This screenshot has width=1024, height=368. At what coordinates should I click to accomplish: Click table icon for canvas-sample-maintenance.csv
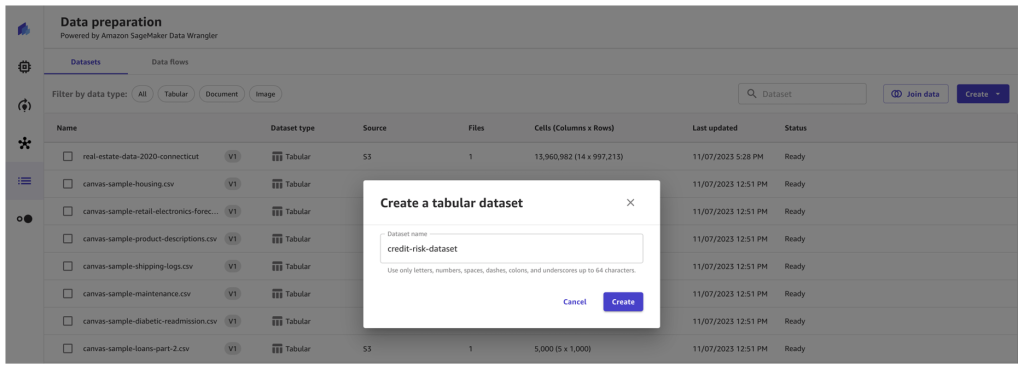277,294
